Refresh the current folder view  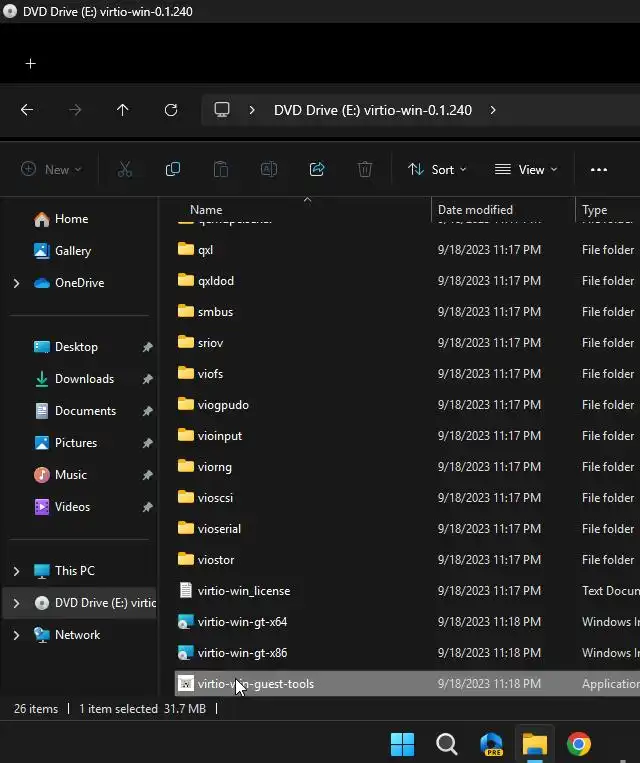click(171, 110)
